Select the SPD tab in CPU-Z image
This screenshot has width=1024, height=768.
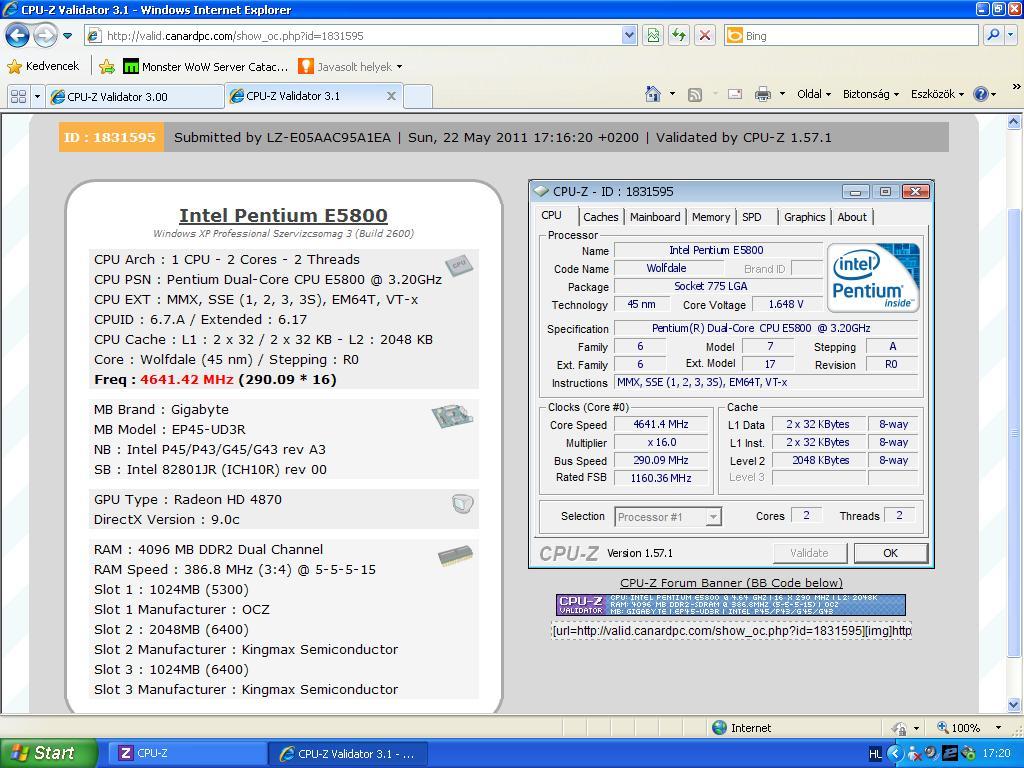click(x=752, y=217)
